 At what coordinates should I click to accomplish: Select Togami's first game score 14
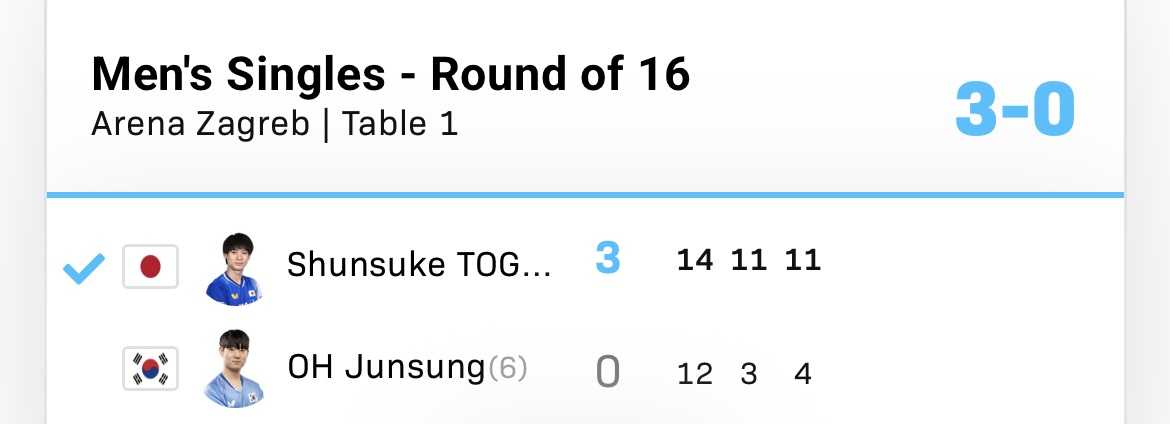[694, 260]
